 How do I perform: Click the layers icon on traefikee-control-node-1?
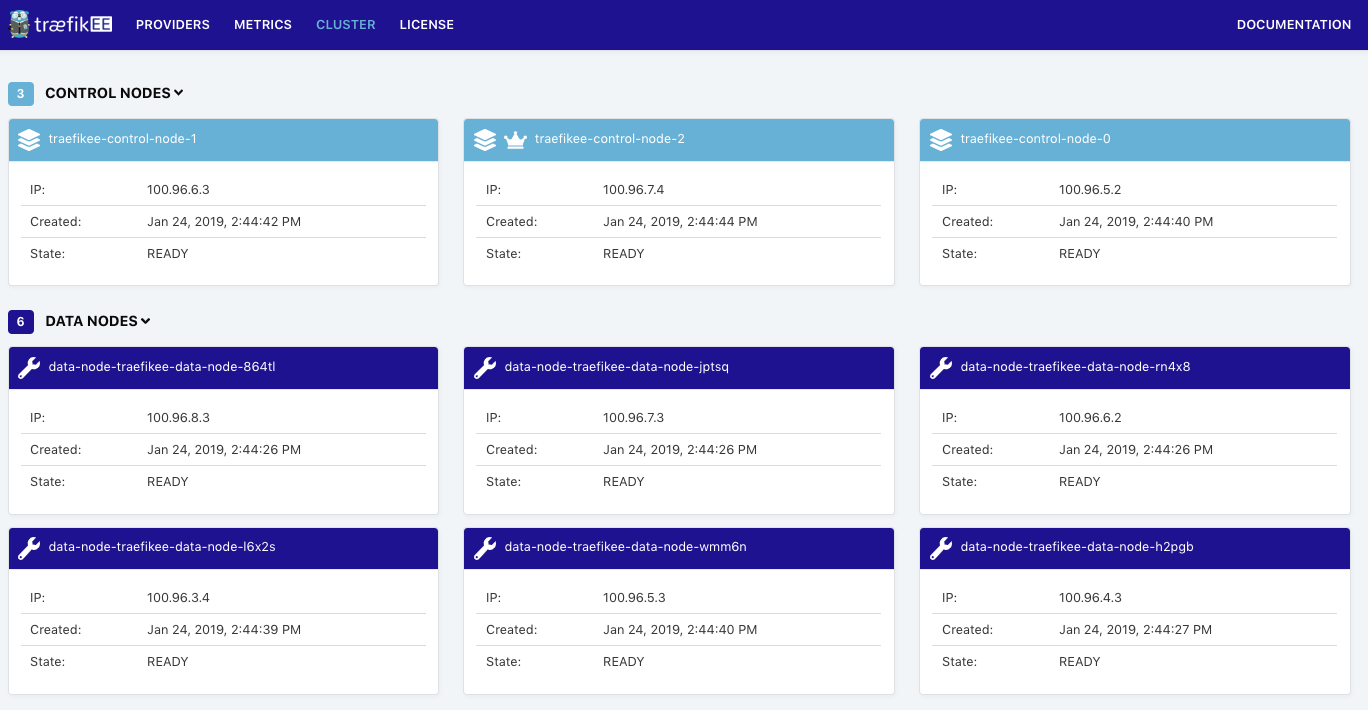click(x=29, y=140)
